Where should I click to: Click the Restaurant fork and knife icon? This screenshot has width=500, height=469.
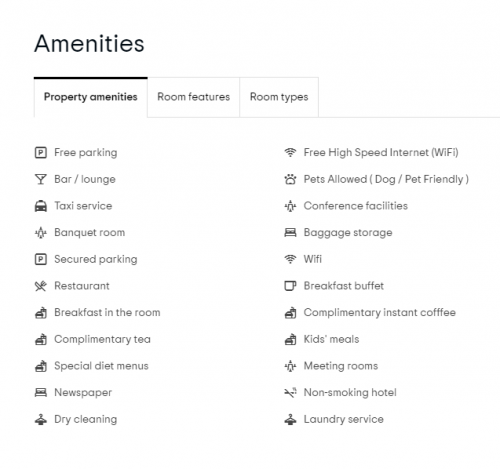[x=41, y=286]
